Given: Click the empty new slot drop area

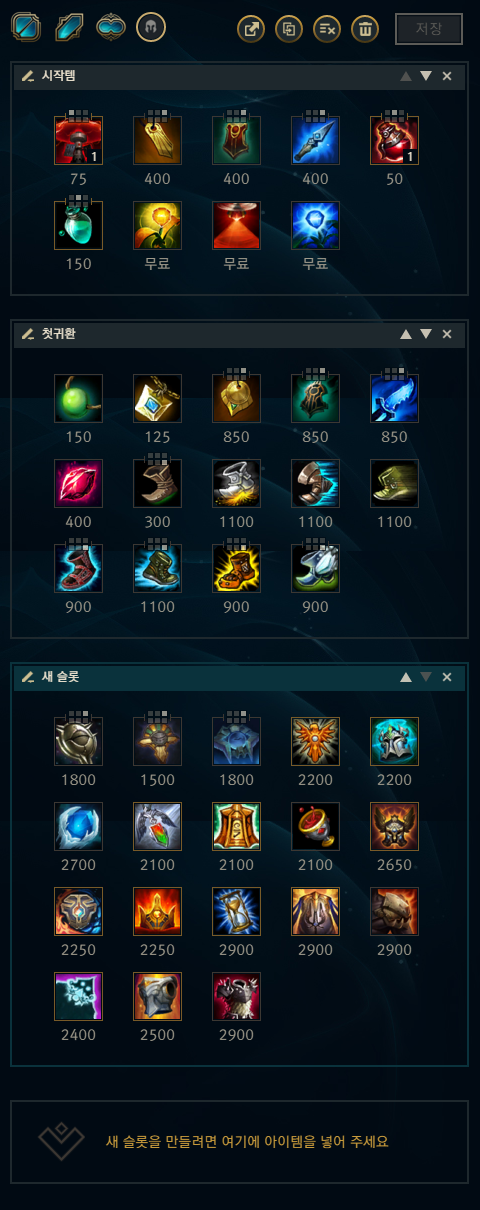Looking at the screenshot, I should coord(240,1141).
